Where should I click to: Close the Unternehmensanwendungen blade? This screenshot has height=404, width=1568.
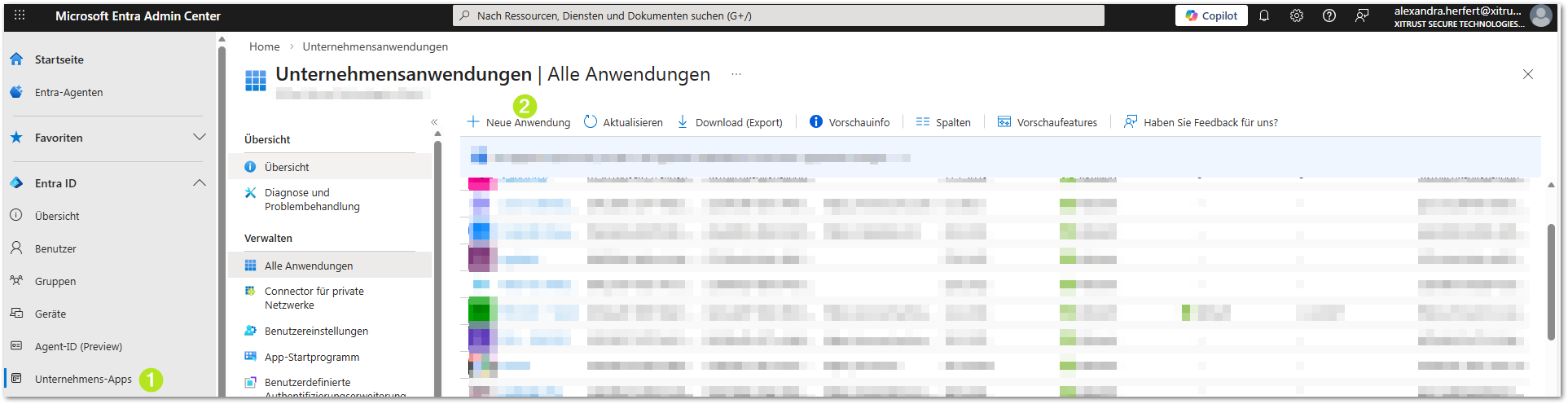1528,74
